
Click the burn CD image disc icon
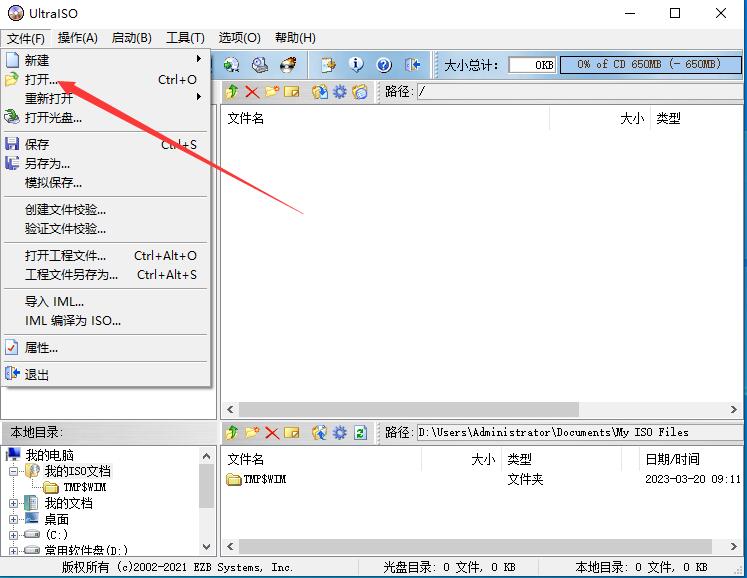pyautogui.click(x=288, y=64)
